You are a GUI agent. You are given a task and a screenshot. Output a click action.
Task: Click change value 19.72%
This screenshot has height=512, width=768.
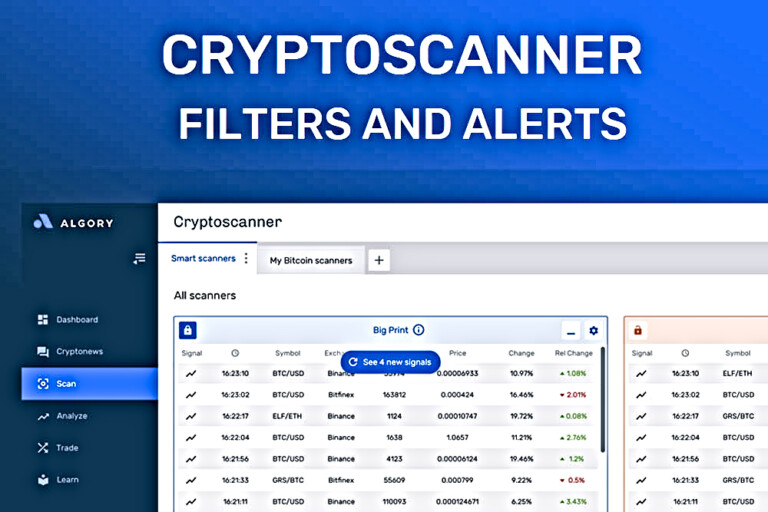521,416
